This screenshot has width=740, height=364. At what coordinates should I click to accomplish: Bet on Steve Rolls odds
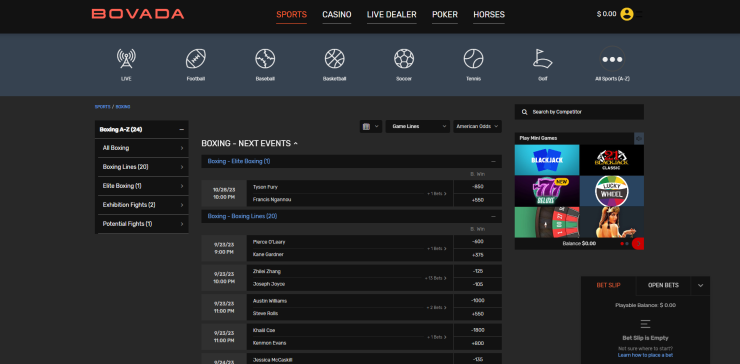tap(478, 314)
